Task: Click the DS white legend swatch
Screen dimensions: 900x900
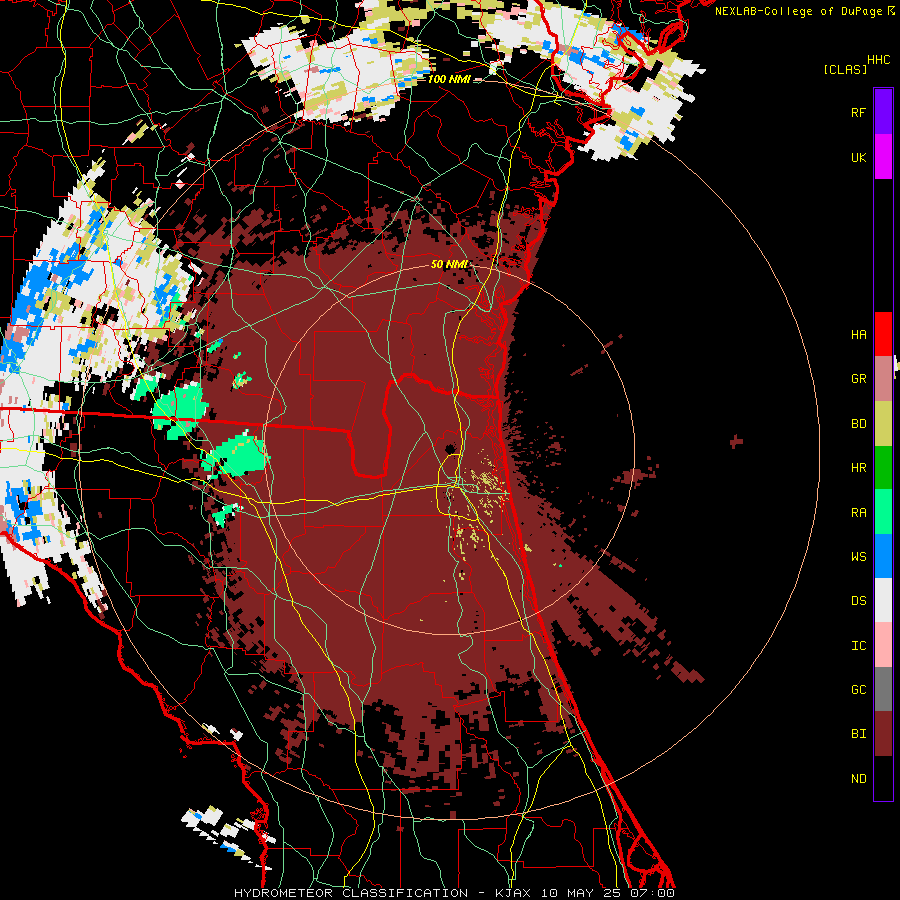Action: coord(883,600)
